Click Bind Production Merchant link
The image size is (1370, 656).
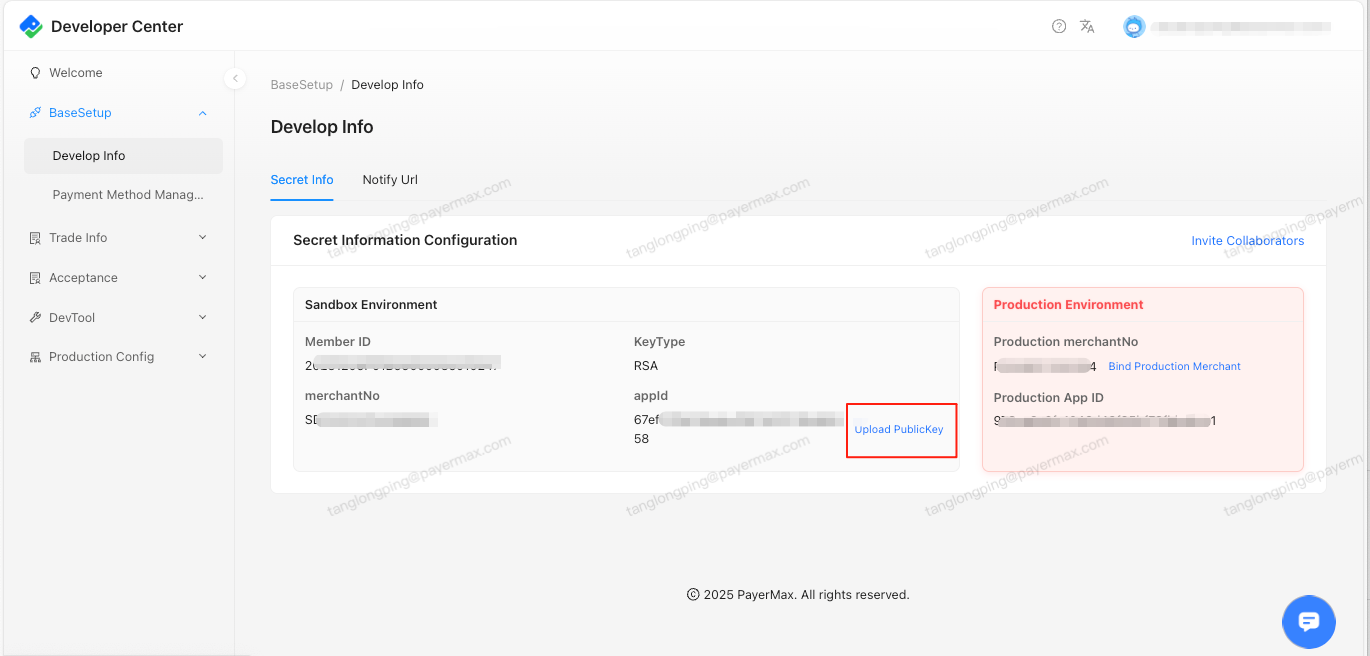[1174, 367]
